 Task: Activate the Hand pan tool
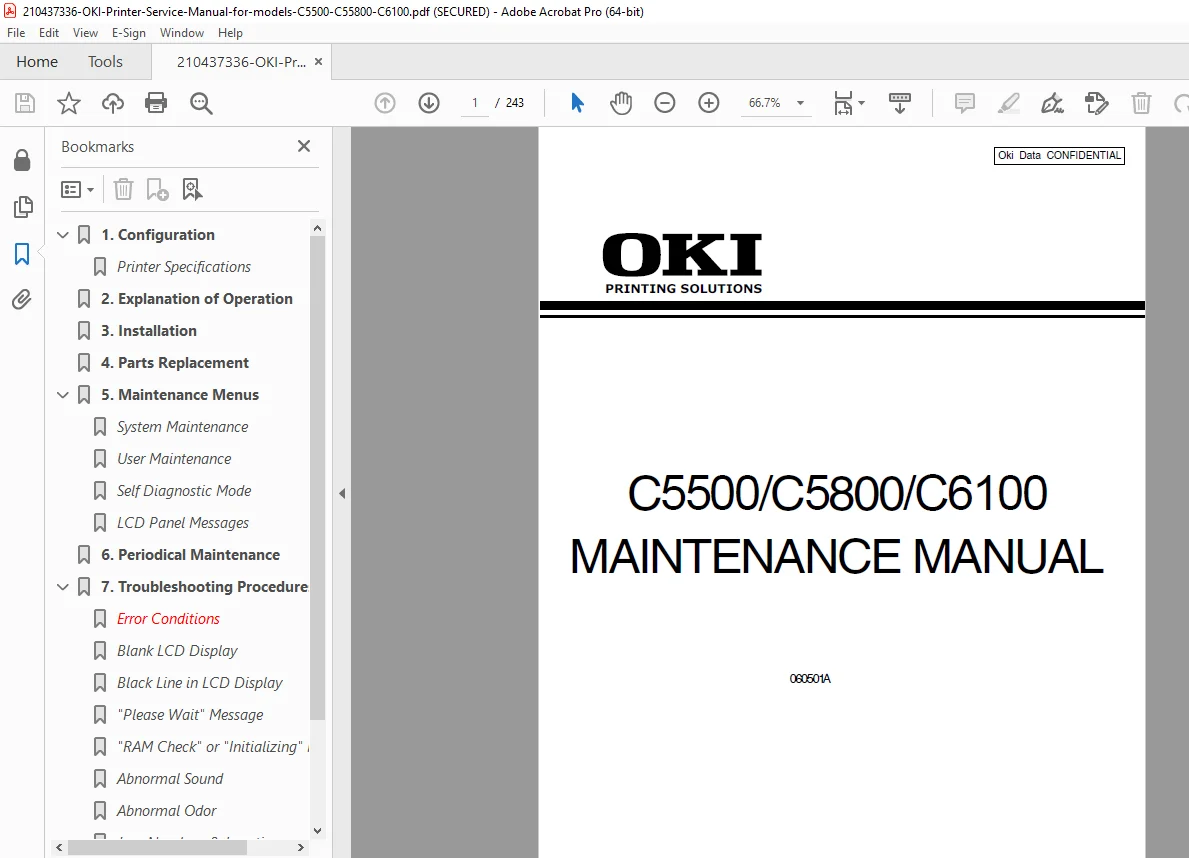[621, 102]
